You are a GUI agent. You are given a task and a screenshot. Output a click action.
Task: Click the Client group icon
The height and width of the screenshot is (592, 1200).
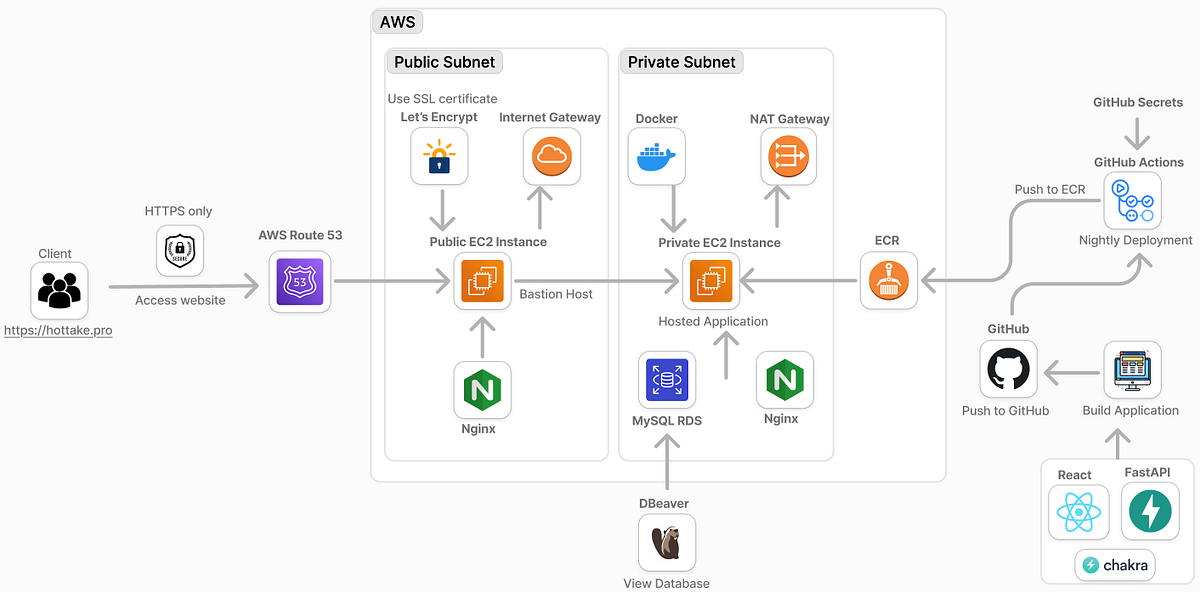tap(59, 290)
